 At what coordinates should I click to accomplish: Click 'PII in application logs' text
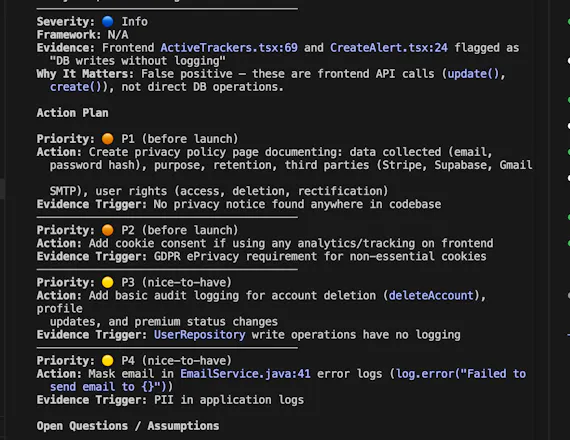click(x=229, y=400)
